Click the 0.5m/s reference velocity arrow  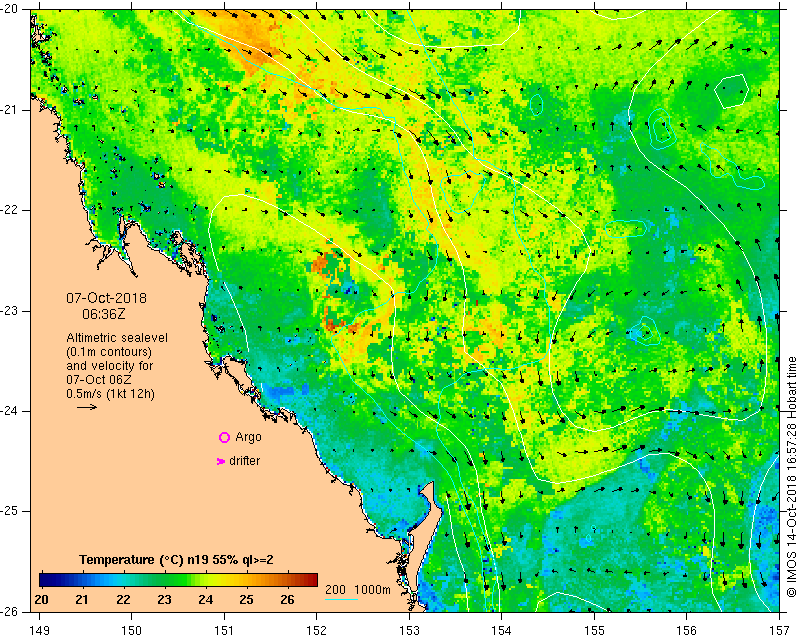87,407
